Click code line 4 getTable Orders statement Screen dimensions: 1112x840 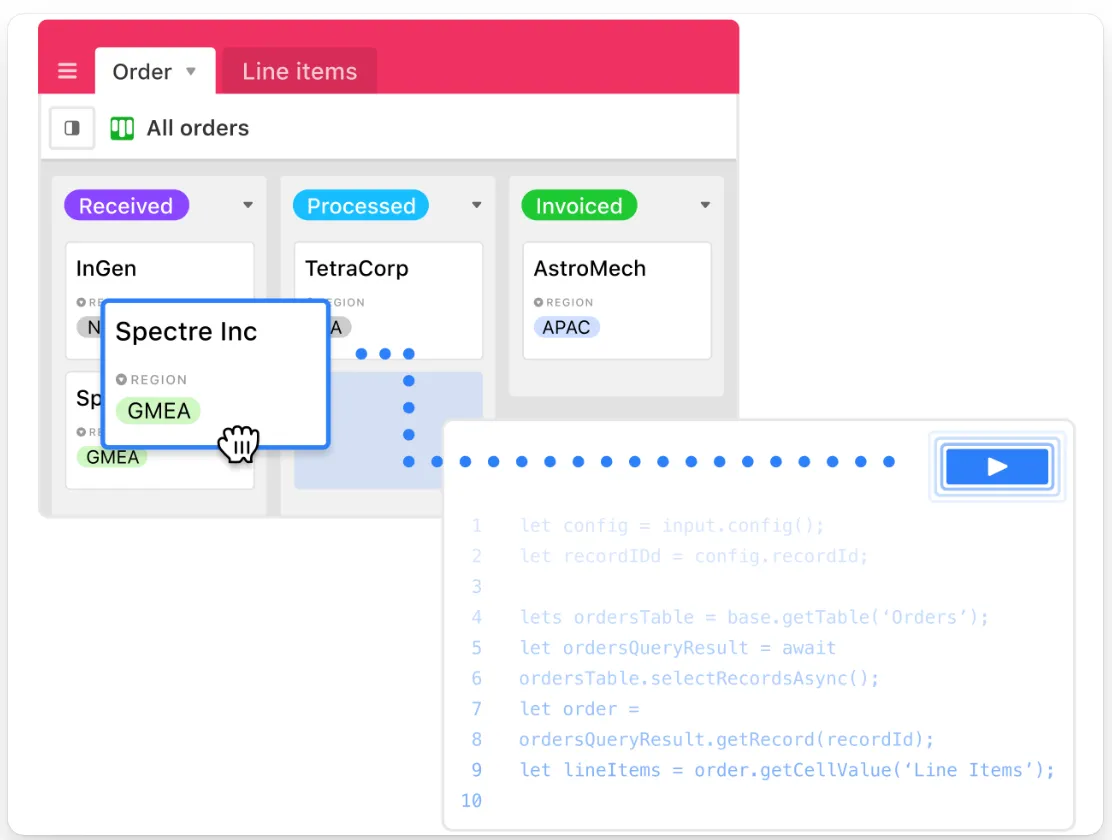754,617
